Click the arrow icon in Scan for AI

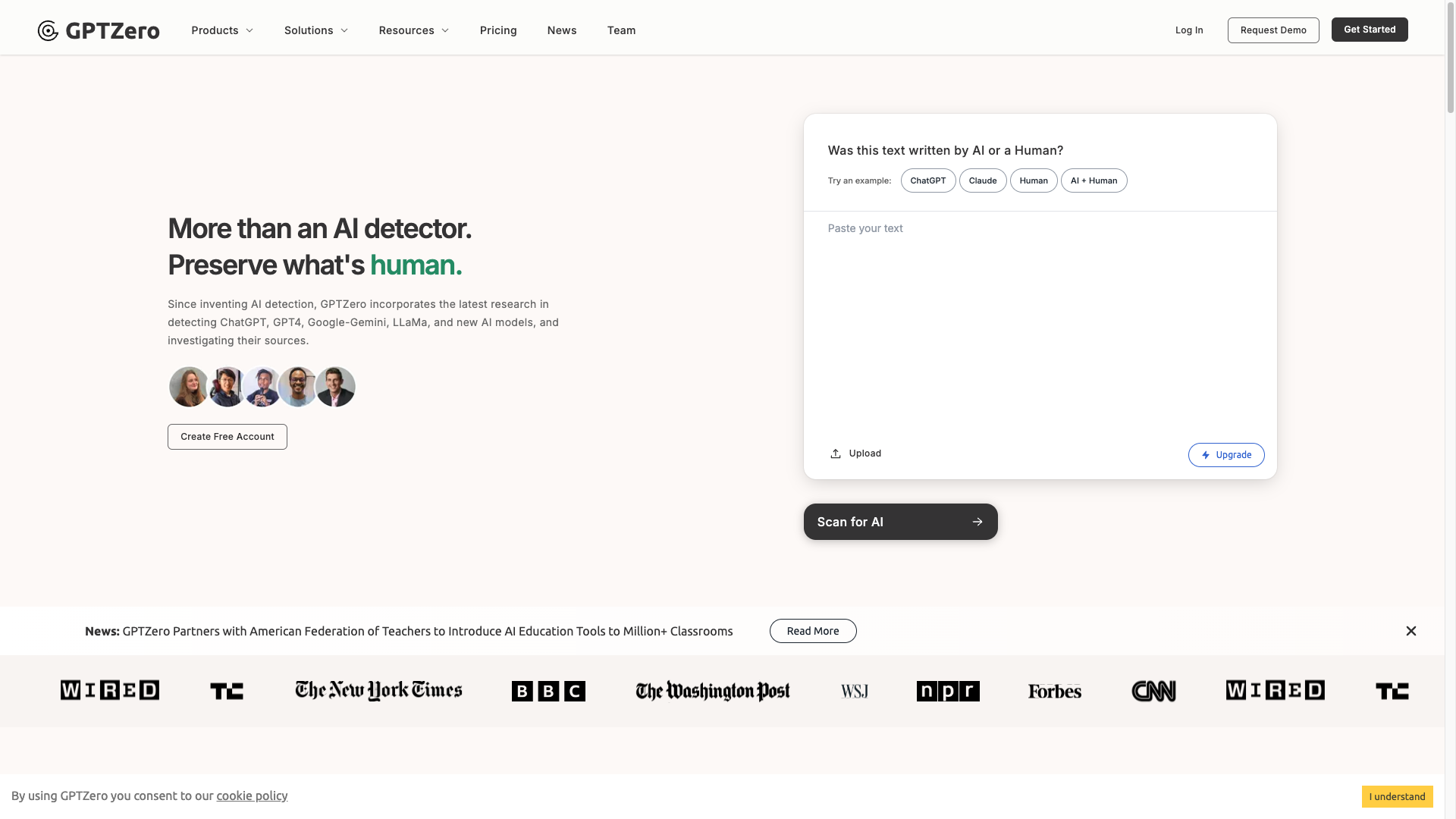977,522
